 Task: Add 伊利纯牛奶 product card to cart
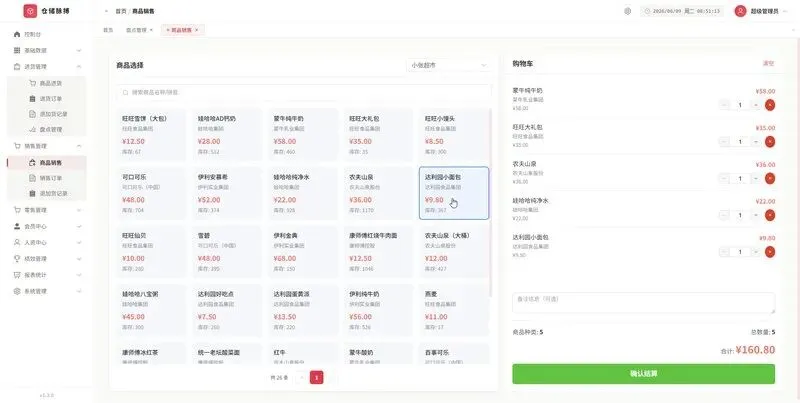tap(379, 310)
